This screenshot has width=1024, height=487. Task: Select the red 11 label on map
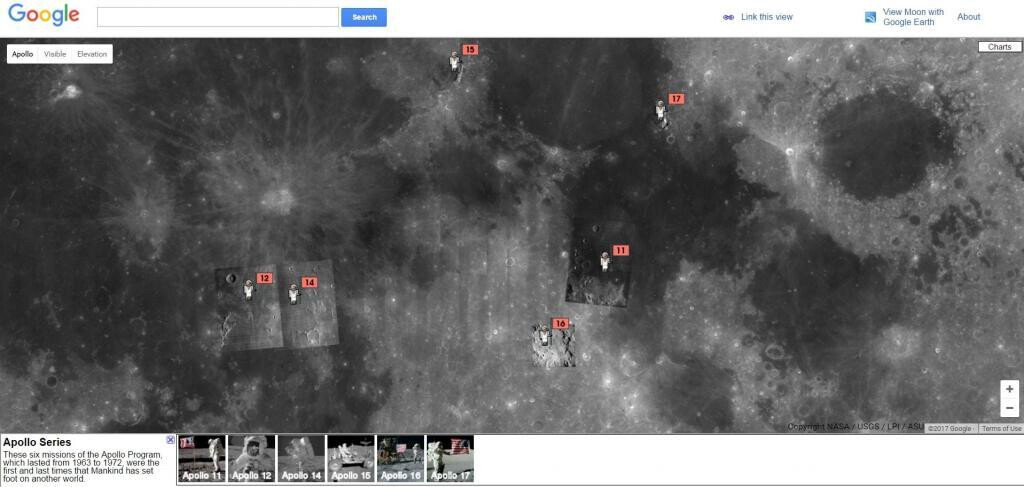[620, 250]
